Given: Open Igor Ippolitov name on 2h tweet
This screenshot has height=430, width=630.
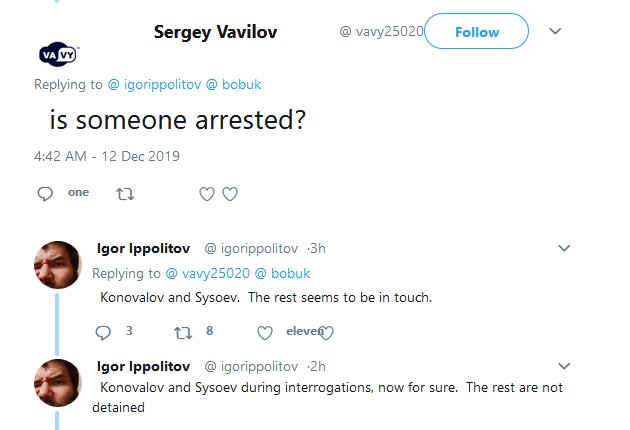Looking at the screenshot, I should [145, 365].
